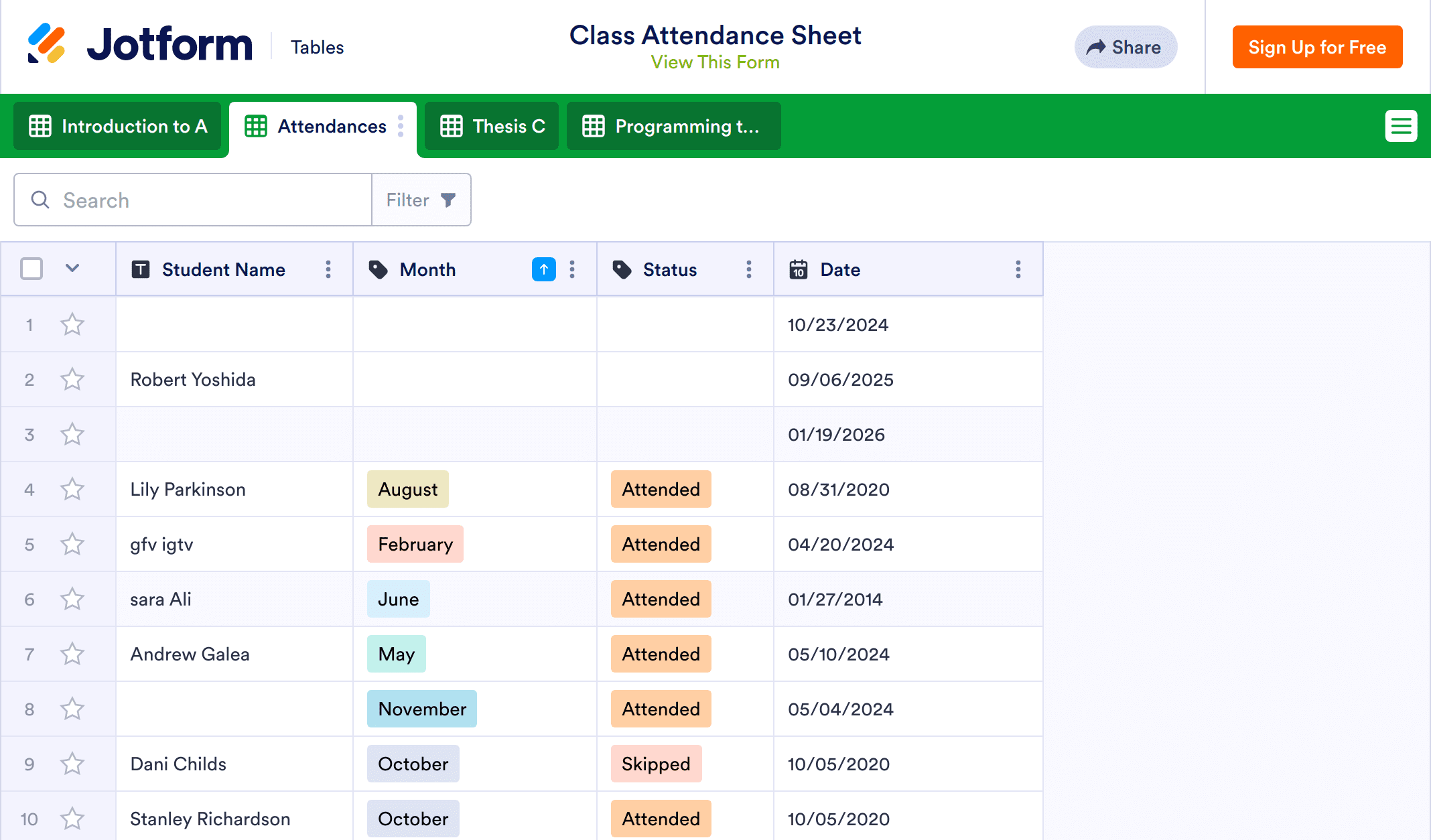This screenshot has width=1431, height=840.
Task: Open the Filter dropdown
Action: [421, 200]
